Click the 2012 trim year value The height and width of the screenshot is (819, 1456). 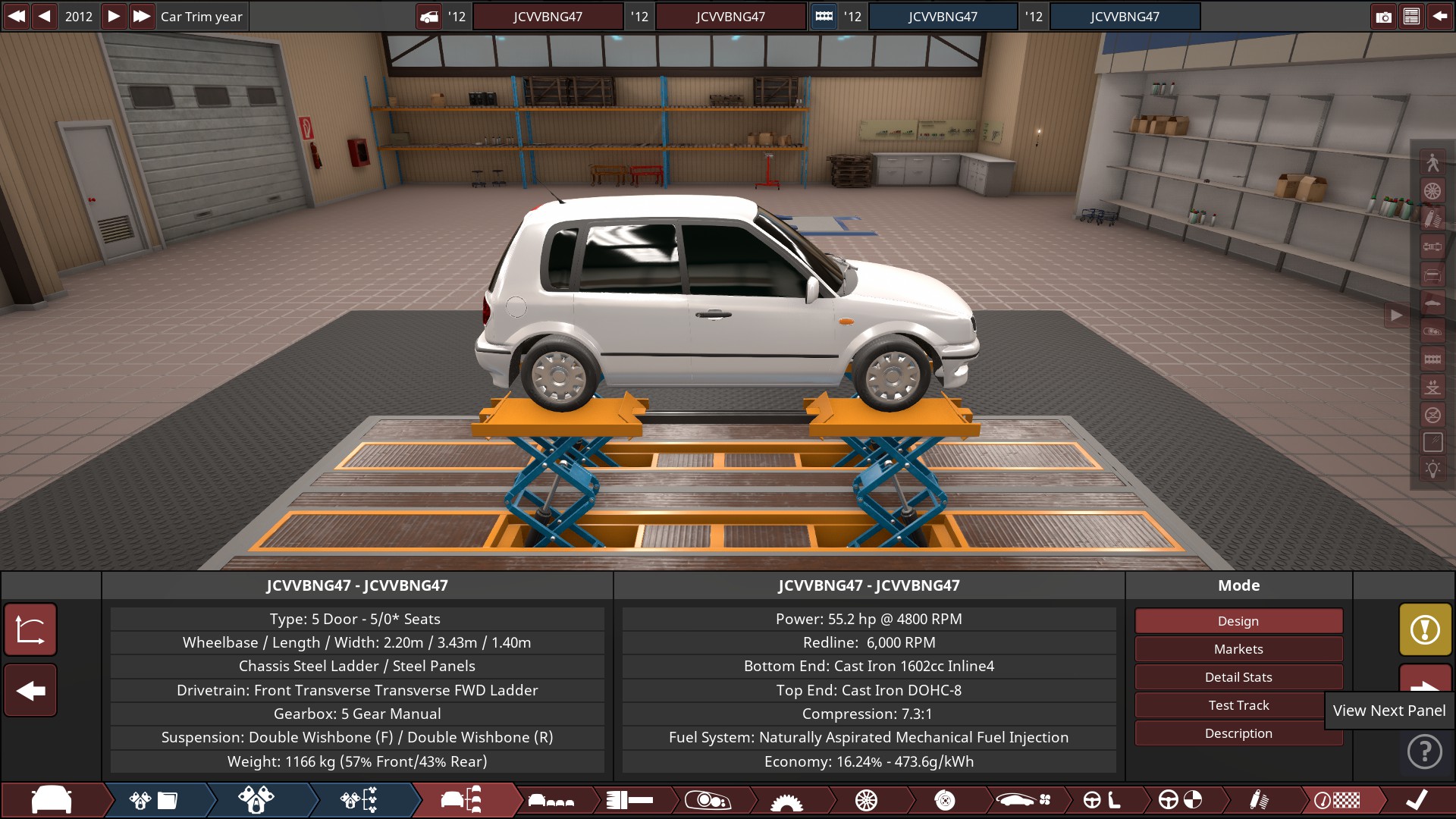(79, 17)
